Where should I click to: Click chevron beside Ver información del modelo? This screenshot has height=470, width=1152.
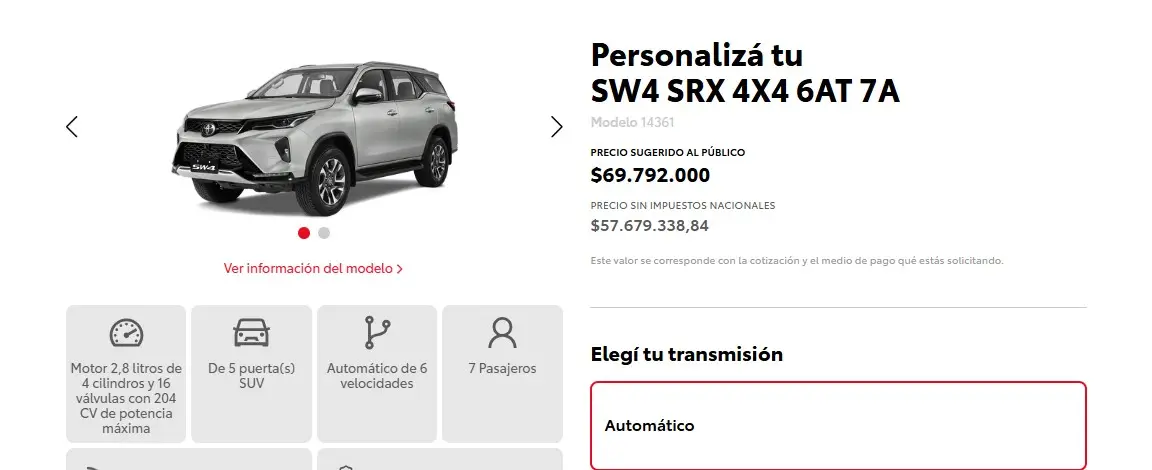pos(400,269)
